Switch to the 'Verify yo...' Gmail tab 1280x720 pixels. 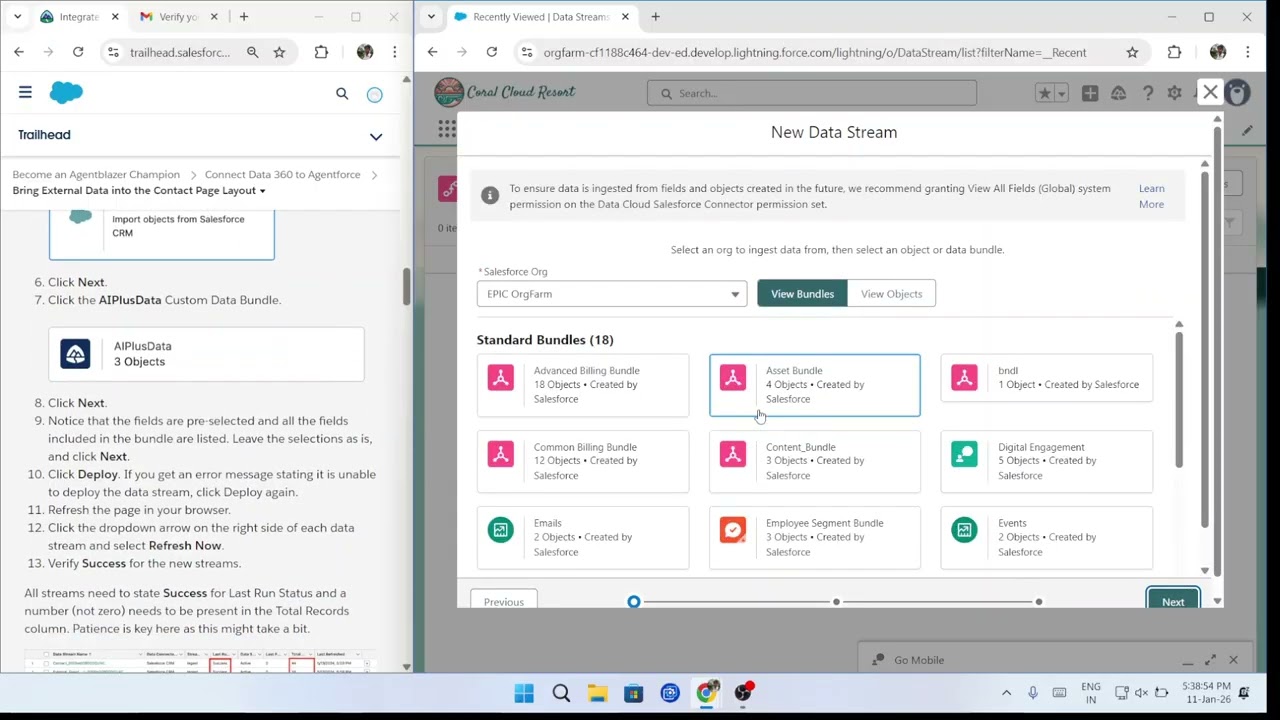pos(178,17)
